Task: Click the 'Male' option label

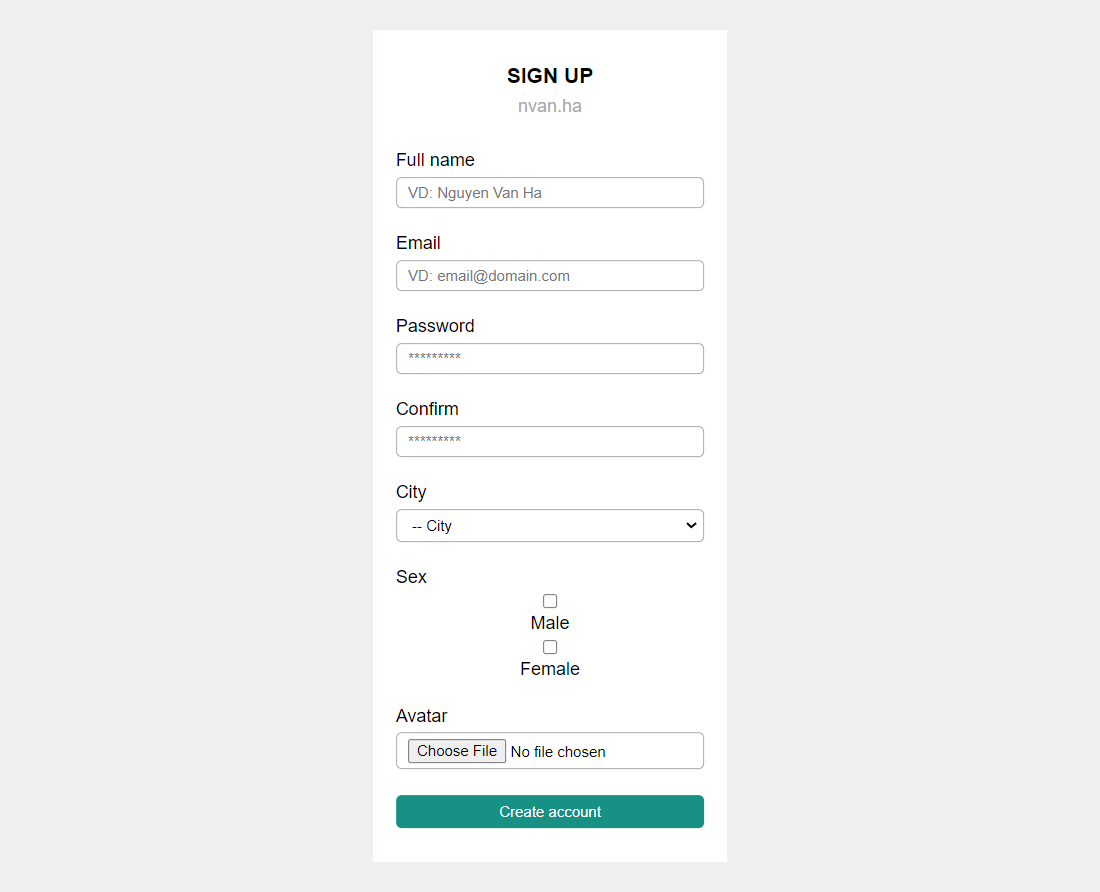Action: point(550,623)
